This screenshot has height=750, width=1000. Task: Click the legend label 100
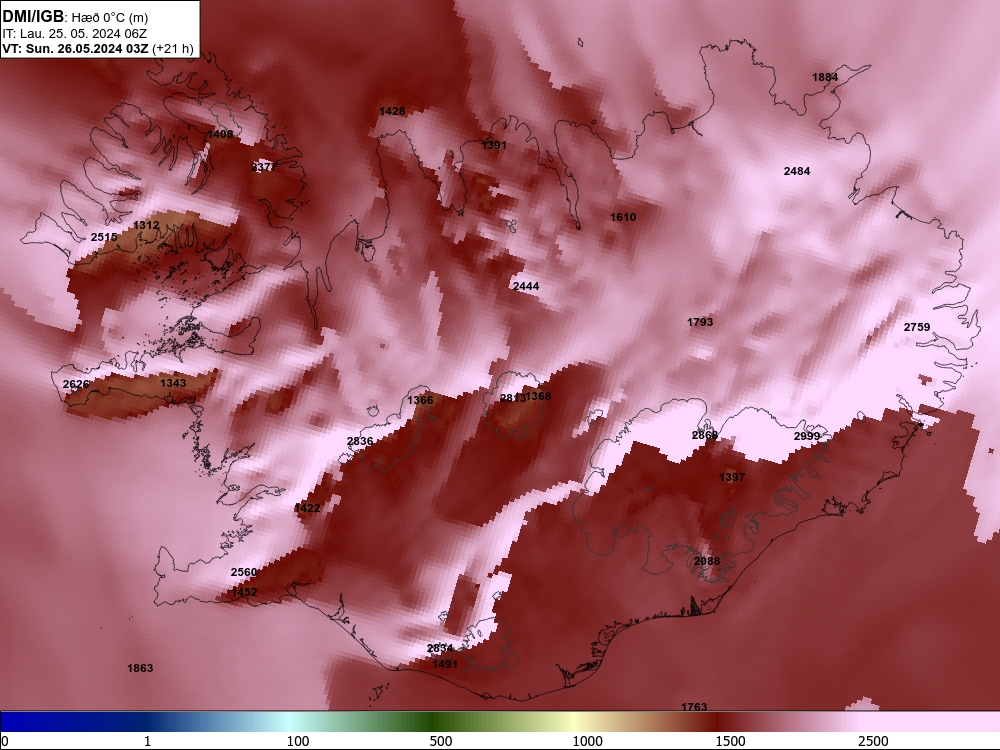click(x=298, y=741)
